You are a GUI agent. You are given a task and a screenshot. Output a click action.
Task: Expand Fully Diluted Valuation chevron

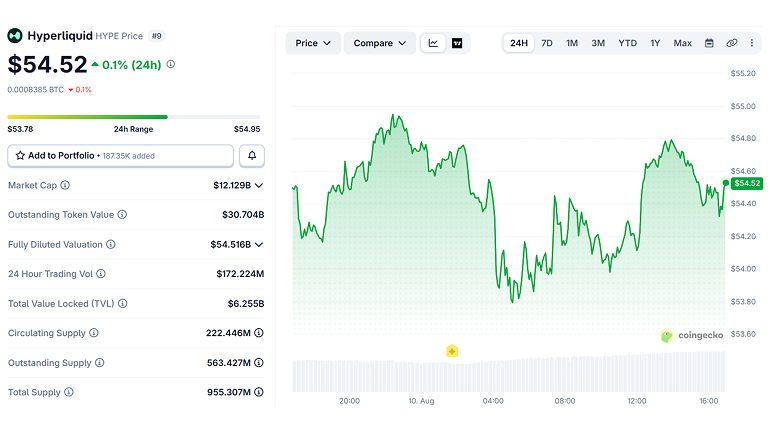pos(259,244)
